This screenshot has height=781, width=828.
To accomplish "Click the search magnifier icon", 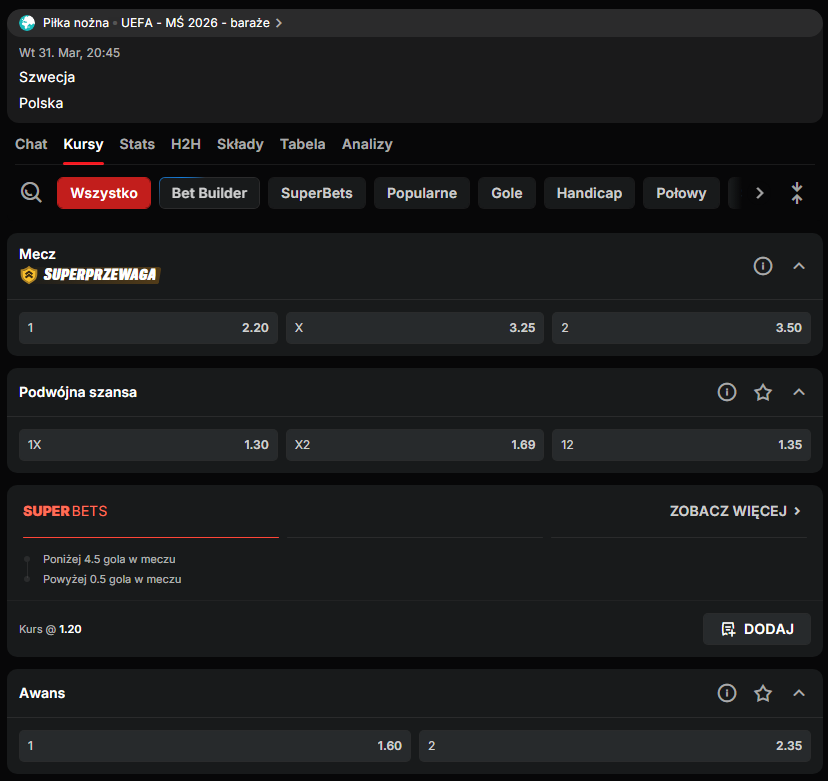I will [31, 193].
